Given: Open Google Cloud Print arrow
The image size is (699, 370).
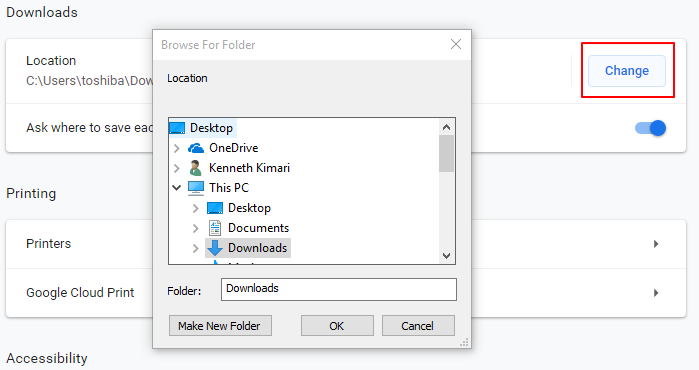Looking at the screenshot, I should click(x=656, y=293).
